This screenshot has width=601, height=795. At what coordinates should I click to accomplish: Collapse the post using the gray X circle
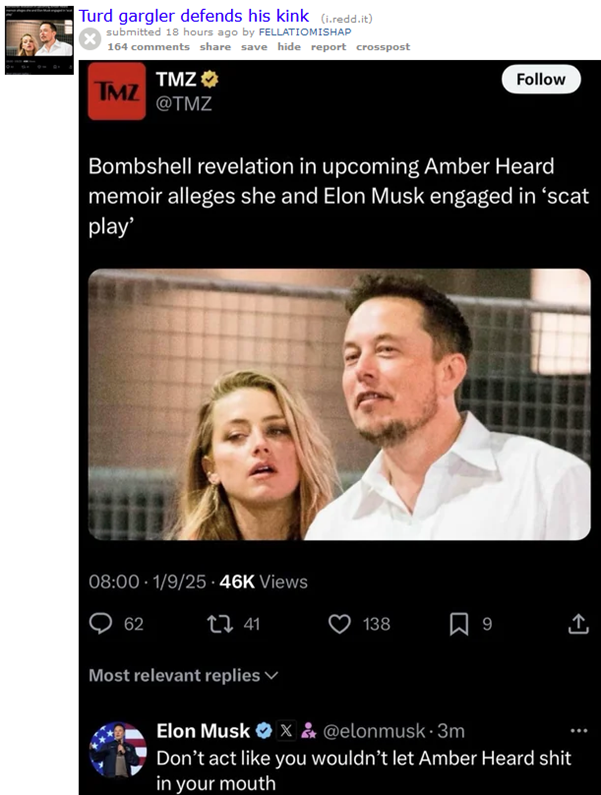(90, 39)
